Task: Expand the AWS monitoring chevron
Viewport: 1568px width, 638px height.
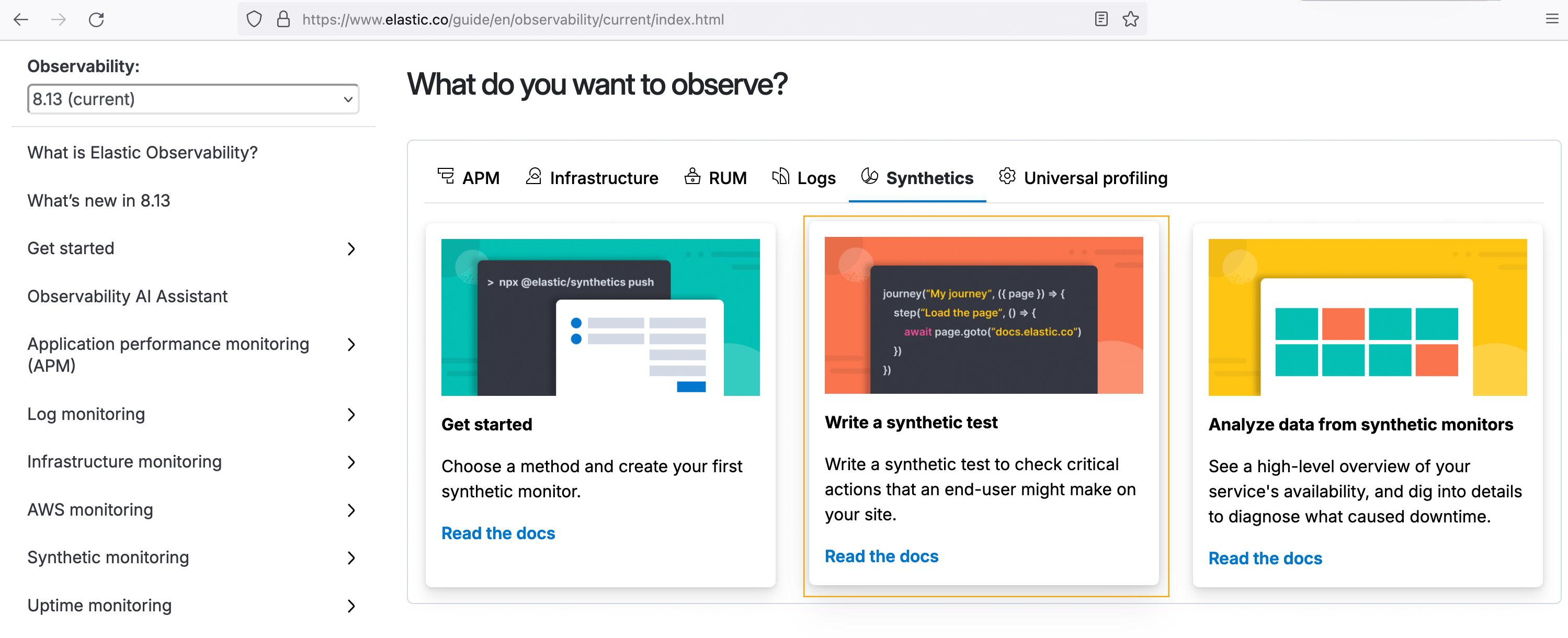Action: (x=351, y=510)
